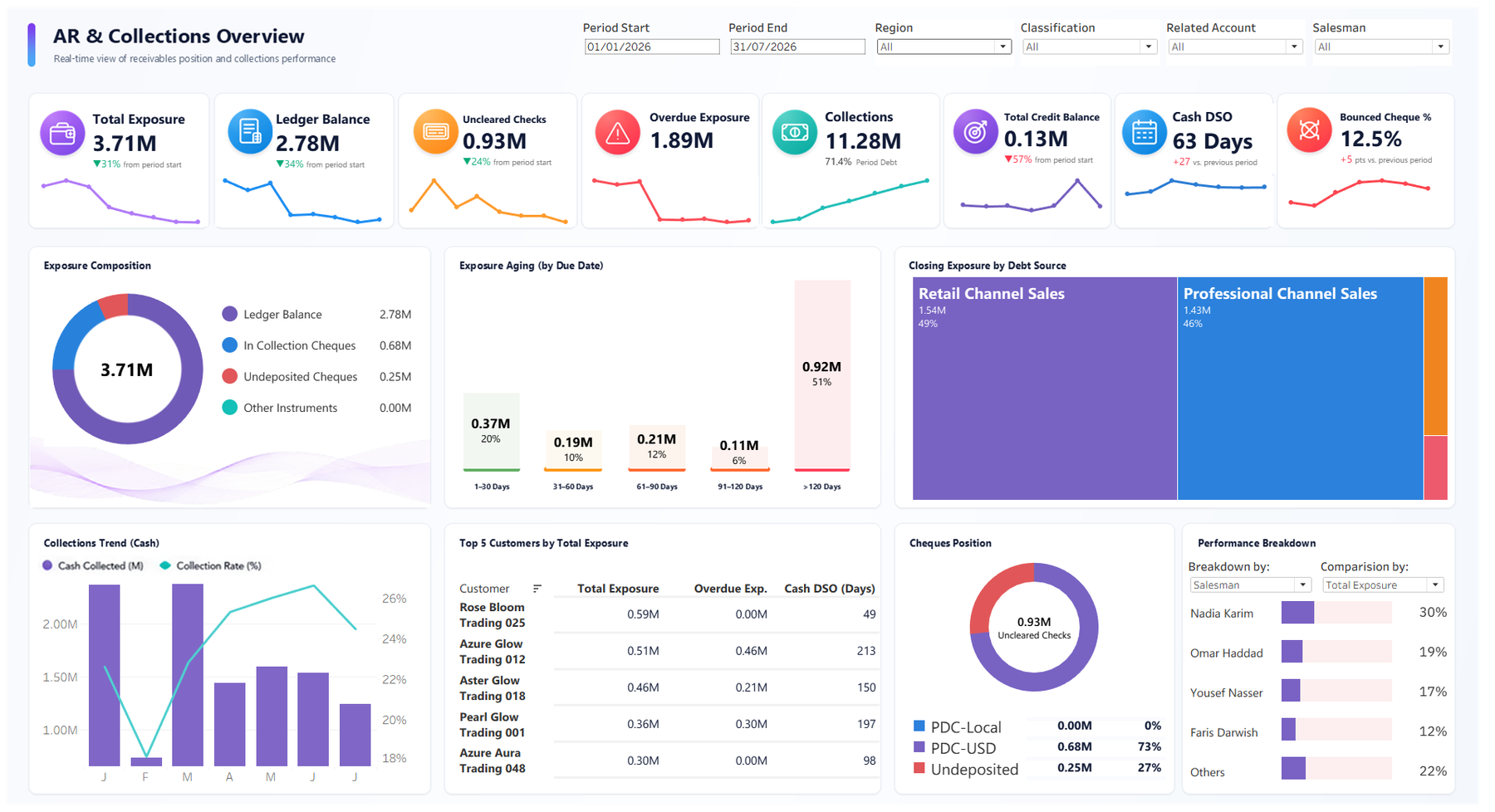Click the PDC-Local legend square
Viewport: 1495px width, 812px height.
tap(919, 726)
